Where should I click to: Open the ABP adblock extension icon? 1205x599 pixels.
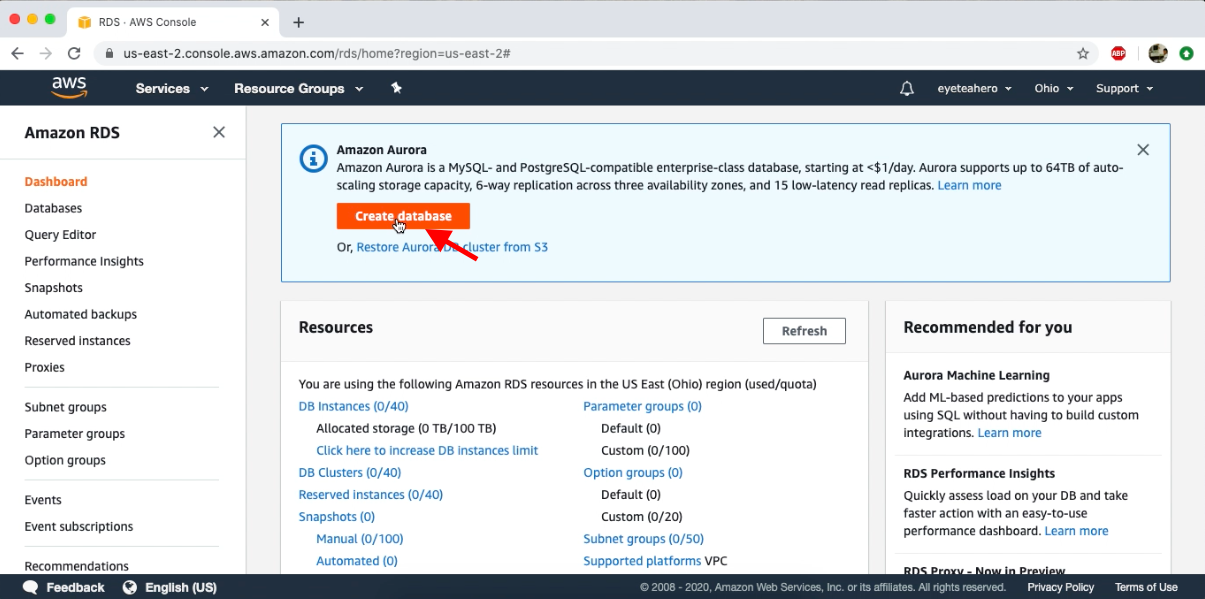(1118, 53)
